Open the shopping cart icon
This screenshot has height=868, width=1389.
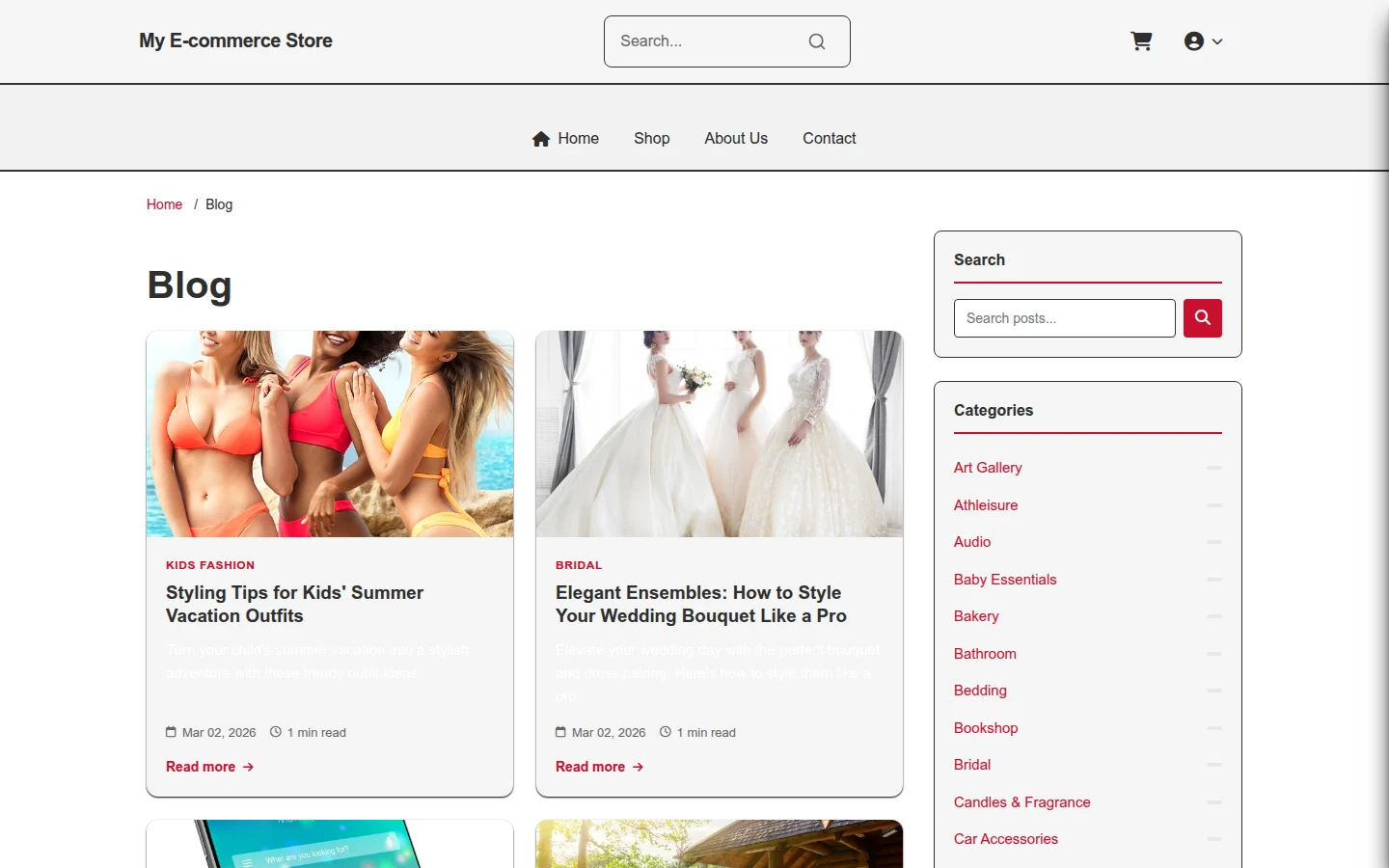pos(1141,41)
